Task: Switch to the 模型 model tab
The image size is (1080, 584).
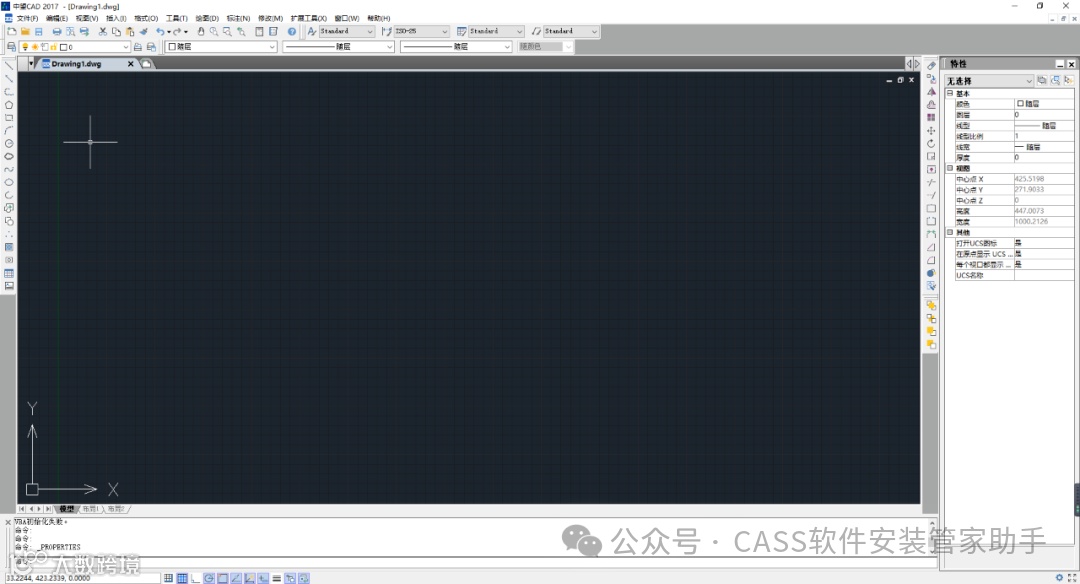Action: click(x=67, y=509)
